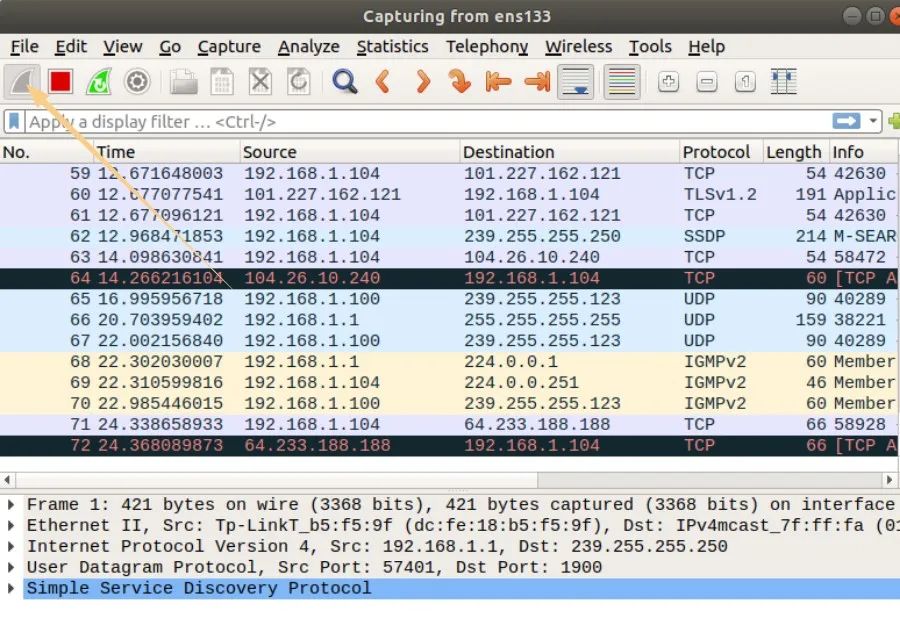The image size is (900, 640).
Task: Stop capture with the red square button
Action: coord(60,82)
